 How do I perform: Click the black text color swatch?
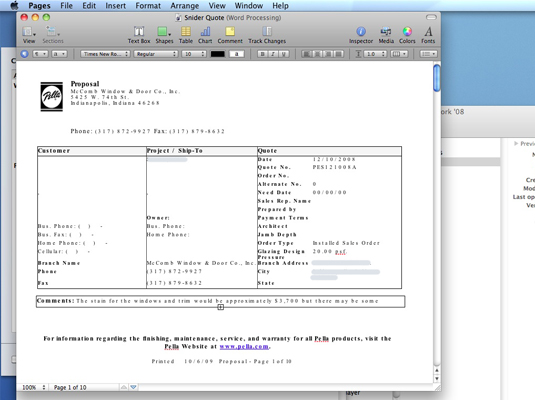point(218,54)
